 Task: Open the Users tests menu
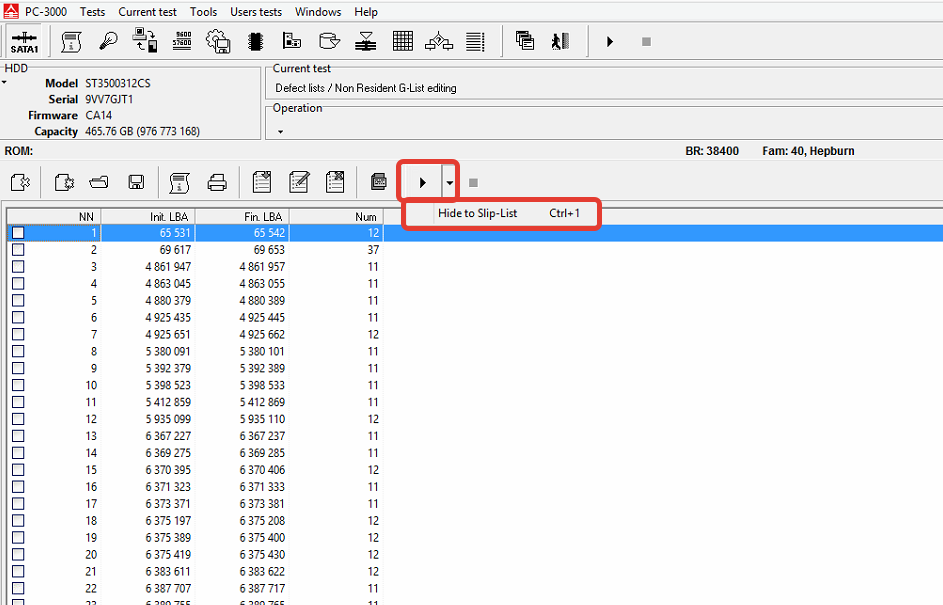[x=256, y=12]
